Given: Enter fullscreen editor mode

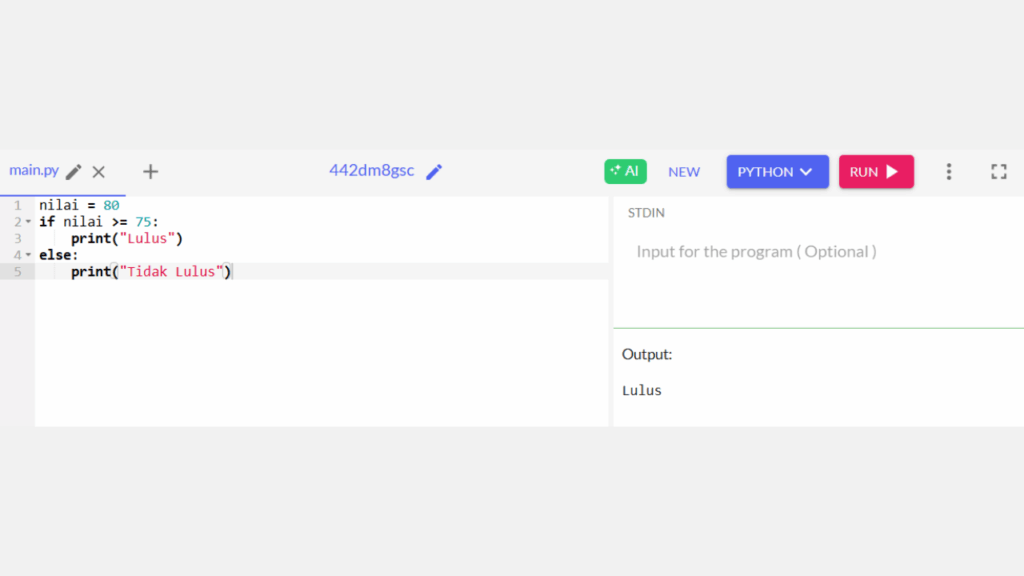Looking at the screenshot, I should 998,171.
